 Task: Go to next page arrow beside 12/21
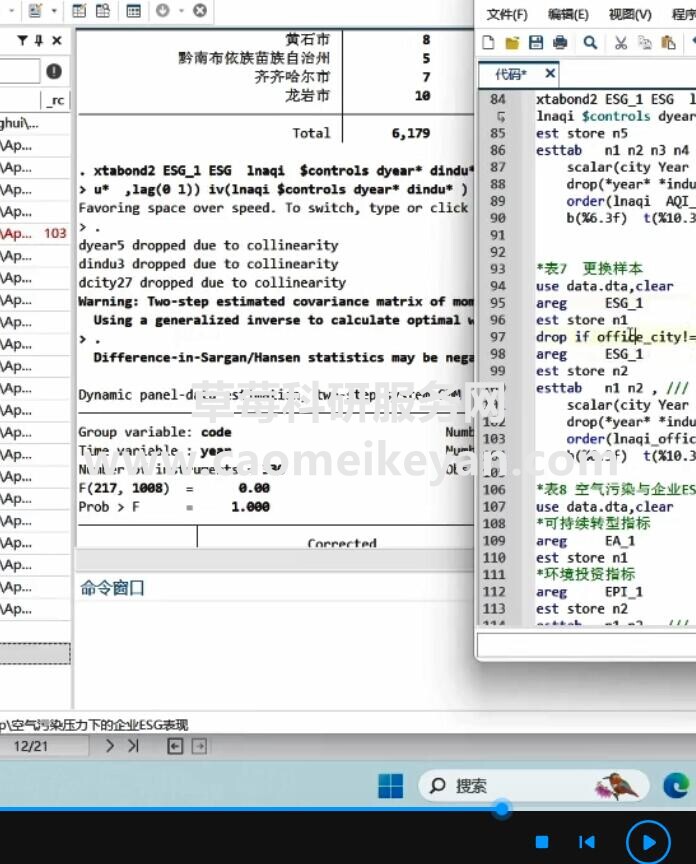[x=110, y=746]
